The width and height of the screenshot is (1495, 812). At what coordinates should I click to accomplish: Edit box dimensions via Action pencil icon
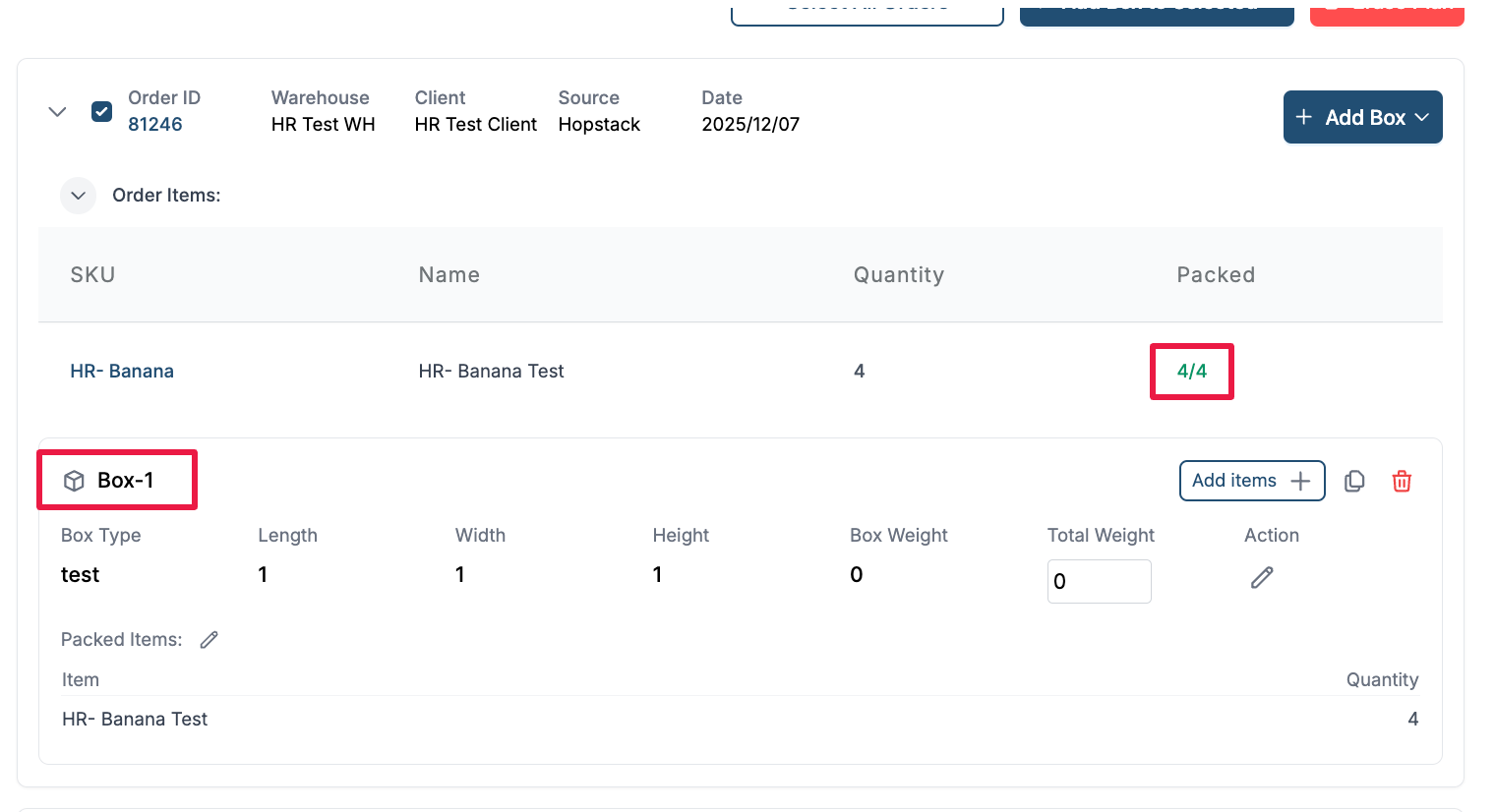coord(1262,578)
